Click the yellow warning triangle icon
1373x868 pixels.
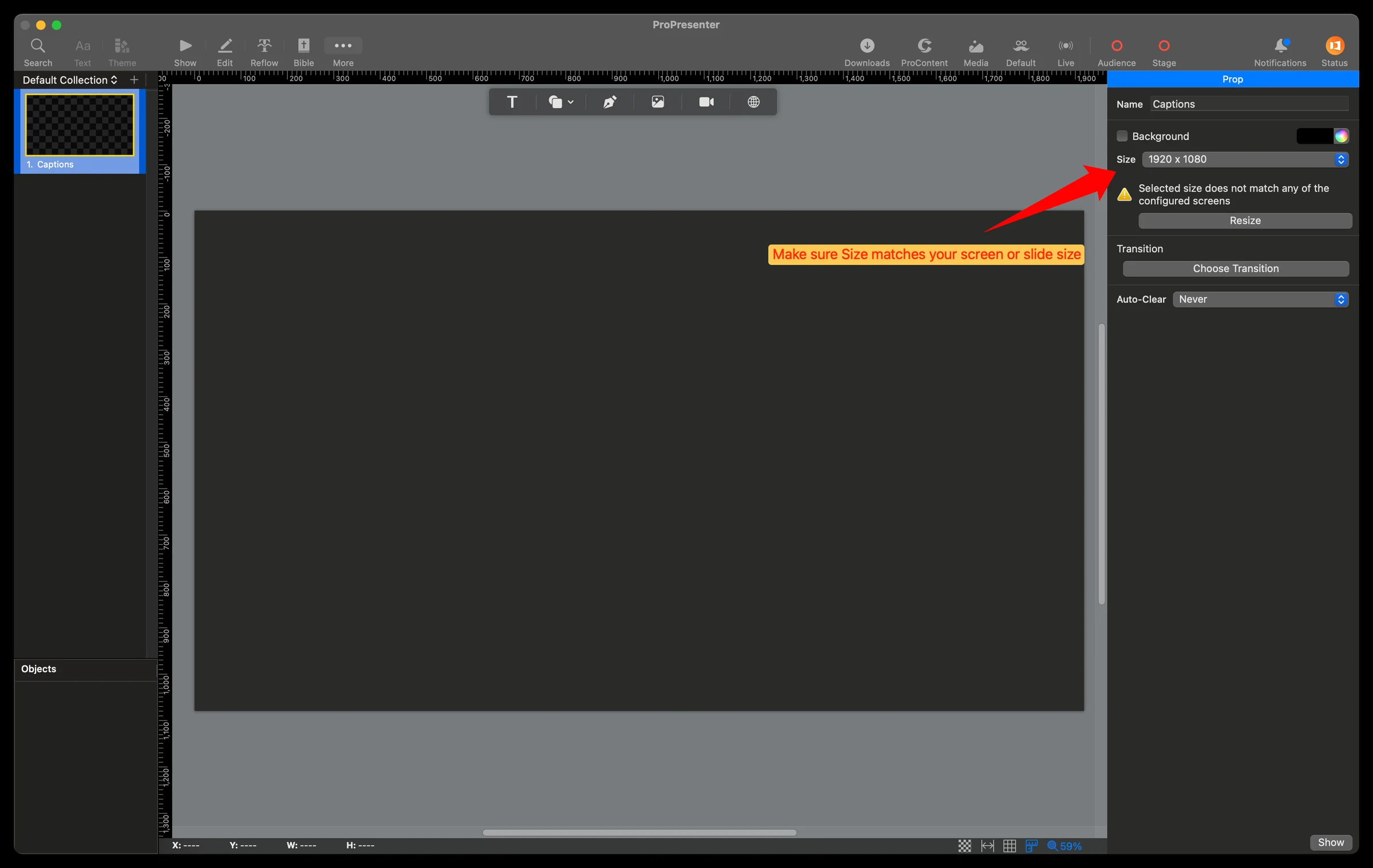(1124, 195)
